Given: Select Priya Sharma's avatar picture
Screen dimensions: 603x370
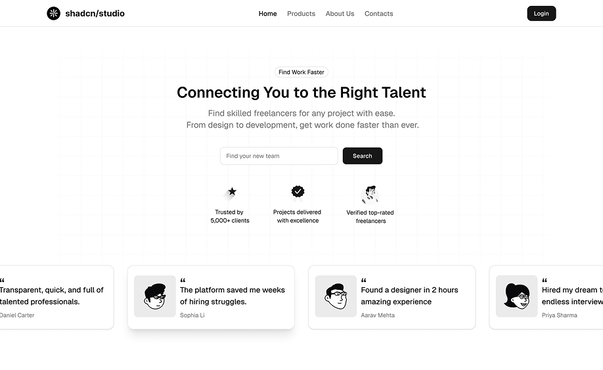Looking at the screenshot, I should coord(516,296).
